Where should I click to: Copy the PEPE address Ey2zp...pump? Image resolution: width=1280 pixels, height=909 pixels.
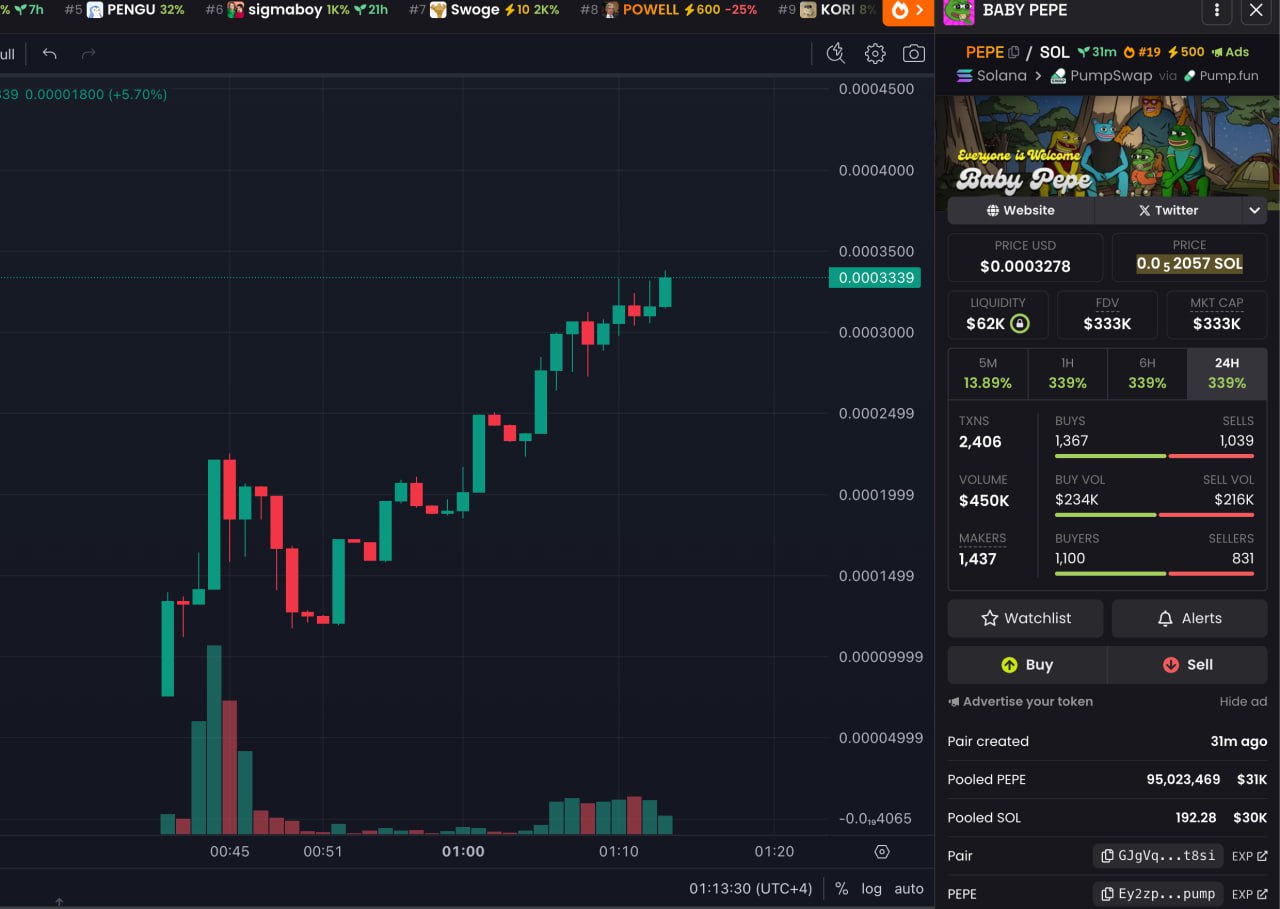tap(1158, 894)
